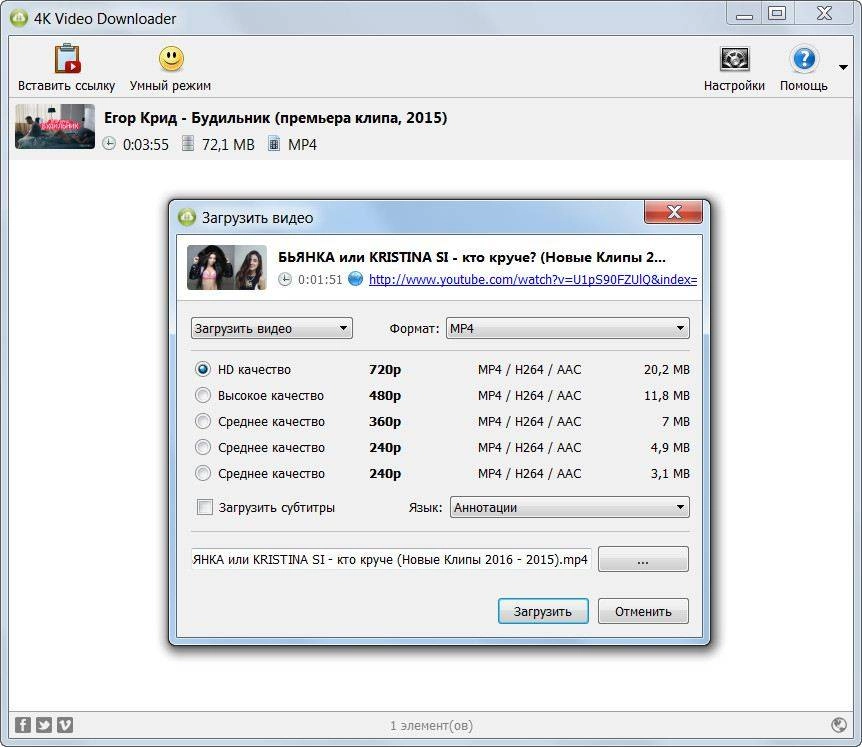Viewport: 862px width, 747px height.
Task: Select Среднее качество 240p 3,1 MB option
Action: tap(203, 473)
